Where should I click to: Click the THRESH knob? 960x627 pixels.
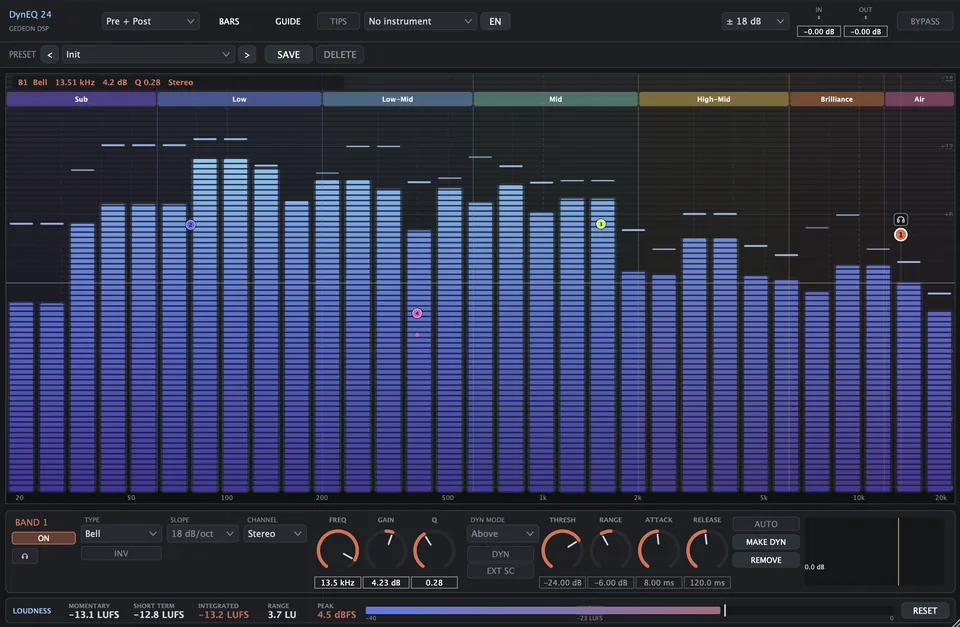(x=562, y=550)
